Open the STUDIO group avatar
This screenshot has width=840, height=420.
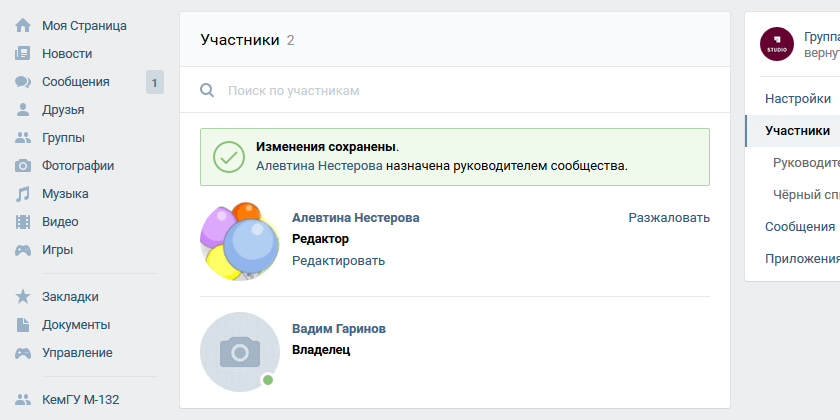click(777, 44)
